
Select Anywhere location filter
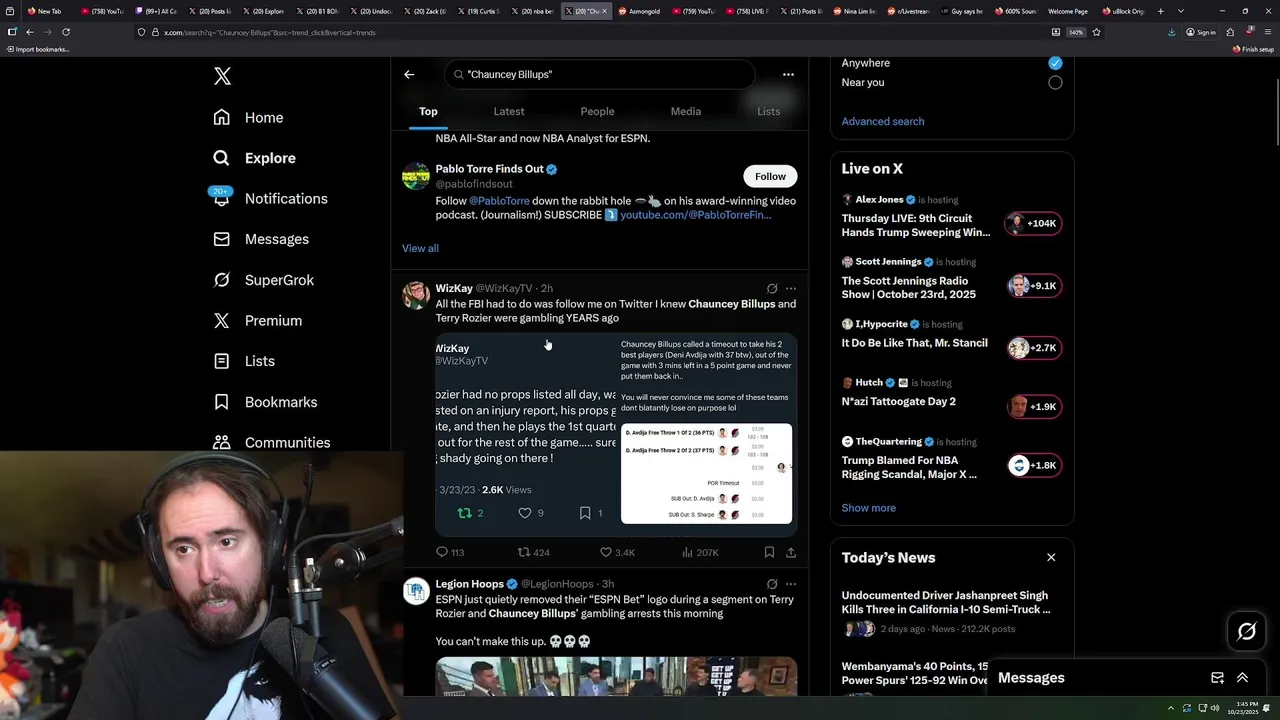click(x=1055, y=62)
